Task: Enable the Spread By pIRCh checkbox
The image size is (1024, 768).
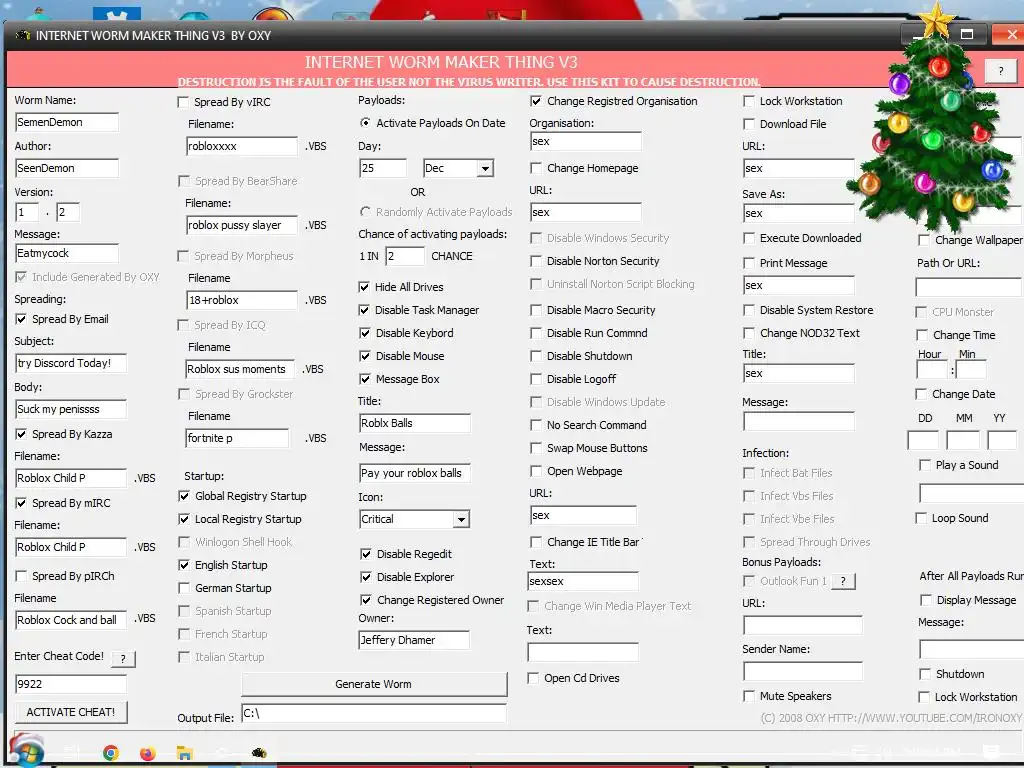Action: [21, 576]
